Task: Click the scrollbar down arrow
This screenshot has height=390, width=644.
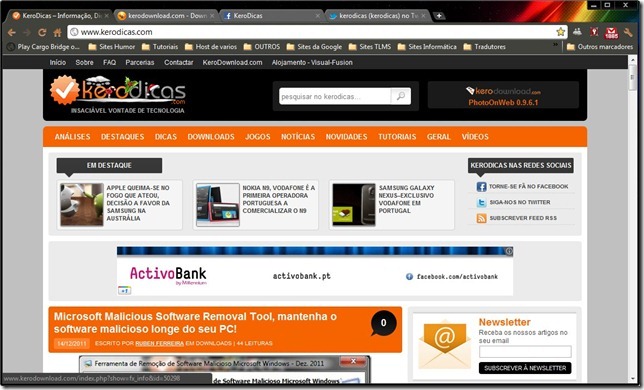Action: (633, 379)
